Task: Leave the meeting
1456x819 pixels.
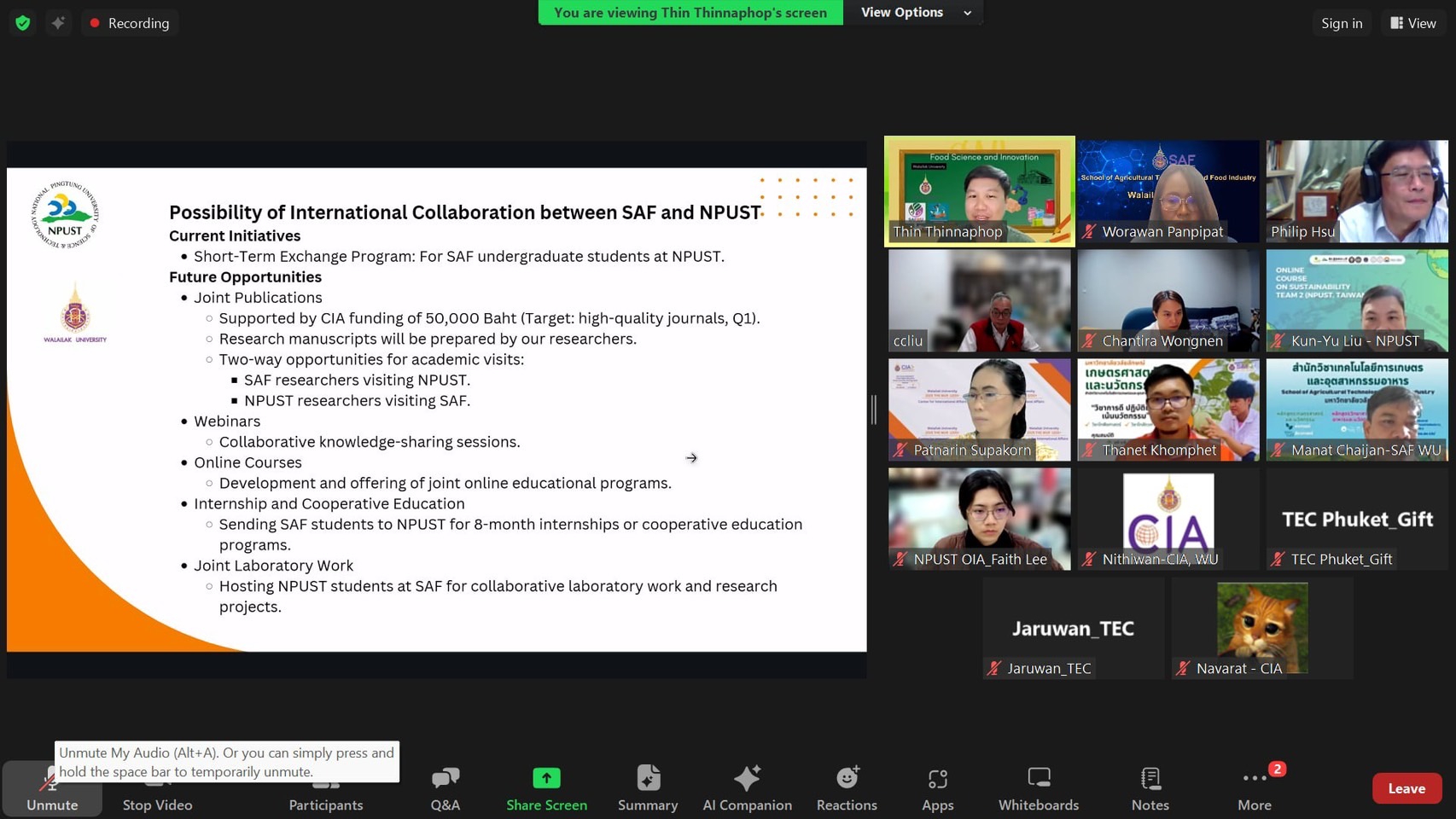Action: click(1406, 788)
